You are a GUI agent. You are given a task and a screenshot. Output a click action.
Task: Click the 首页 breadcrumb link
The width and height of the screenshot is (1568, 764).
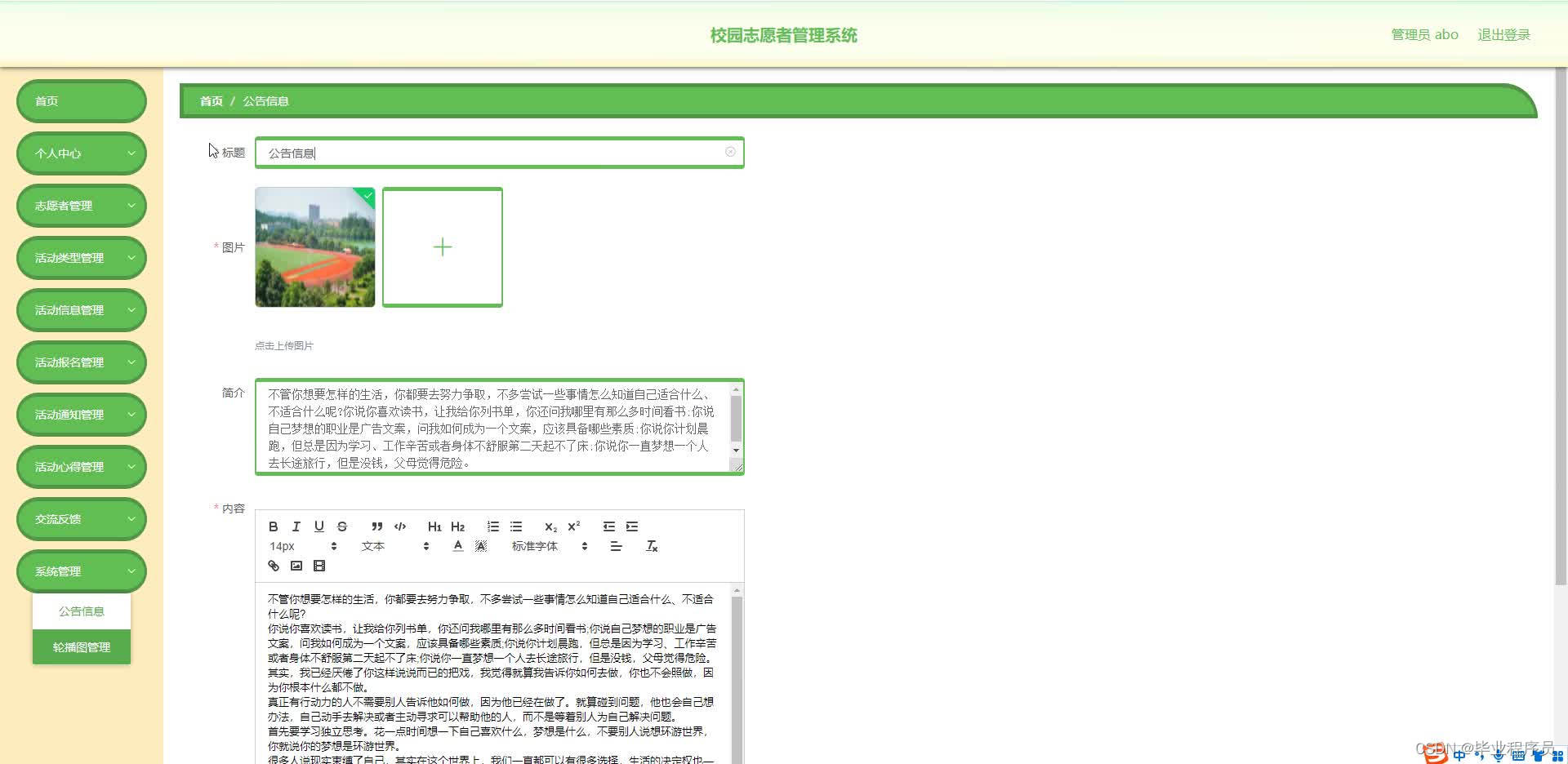point(212,101)
